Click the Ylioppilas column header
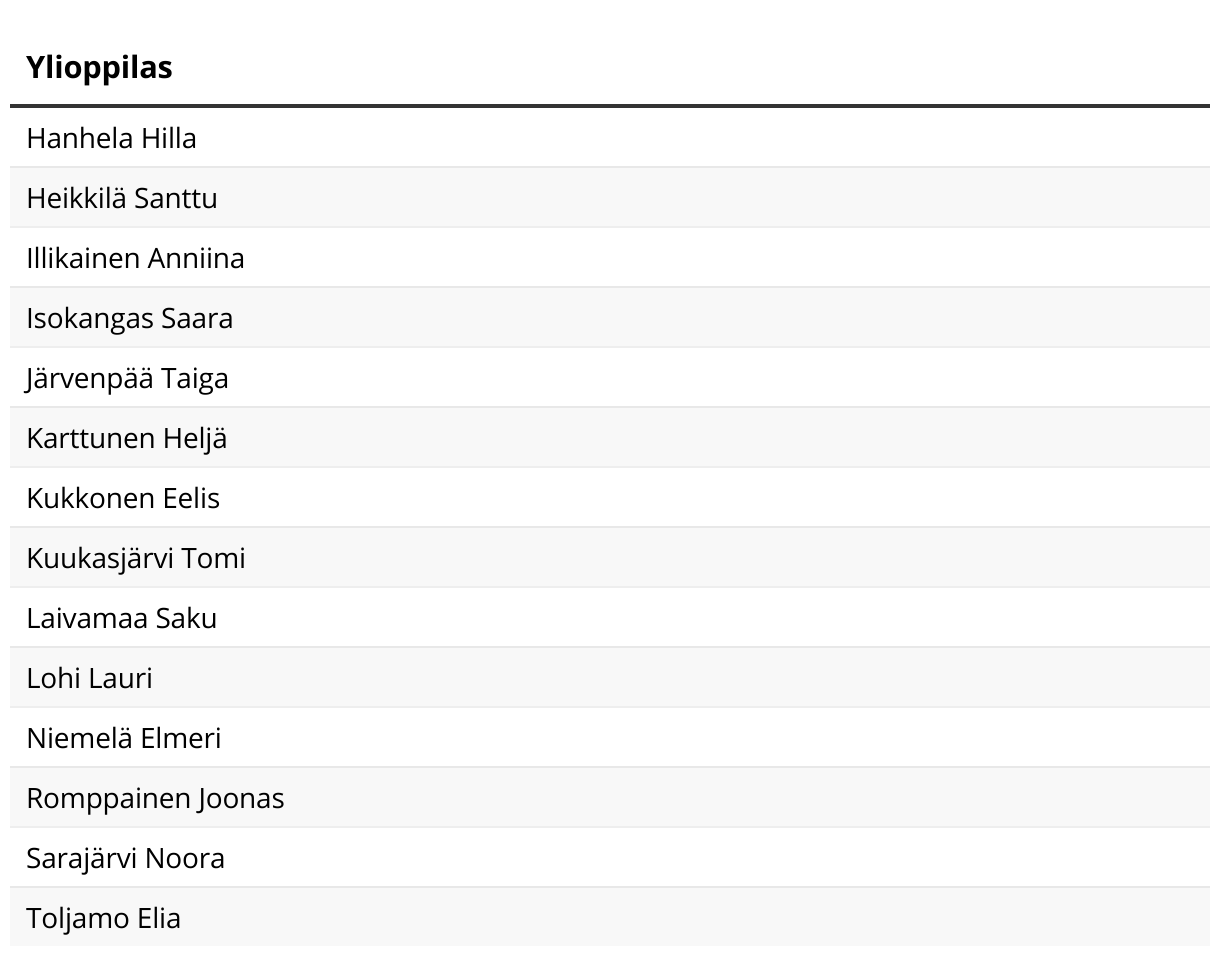 (x=99, y=68)
